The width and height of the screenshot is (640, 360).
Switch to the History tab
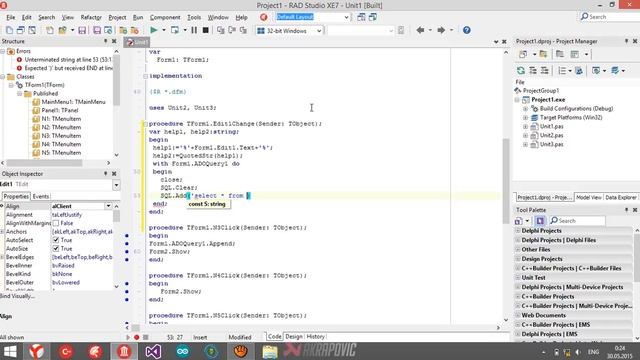(316, 337)
